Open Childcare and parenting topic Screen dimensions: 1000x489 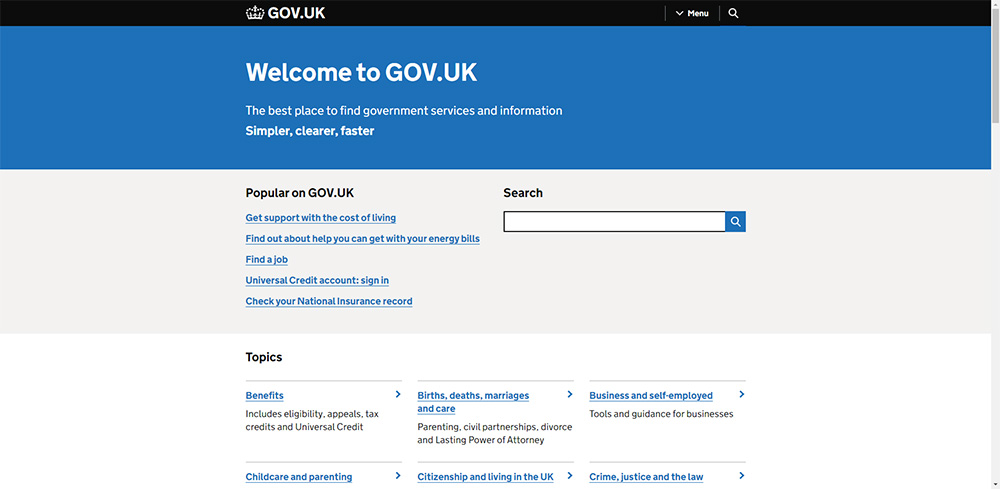298,477
